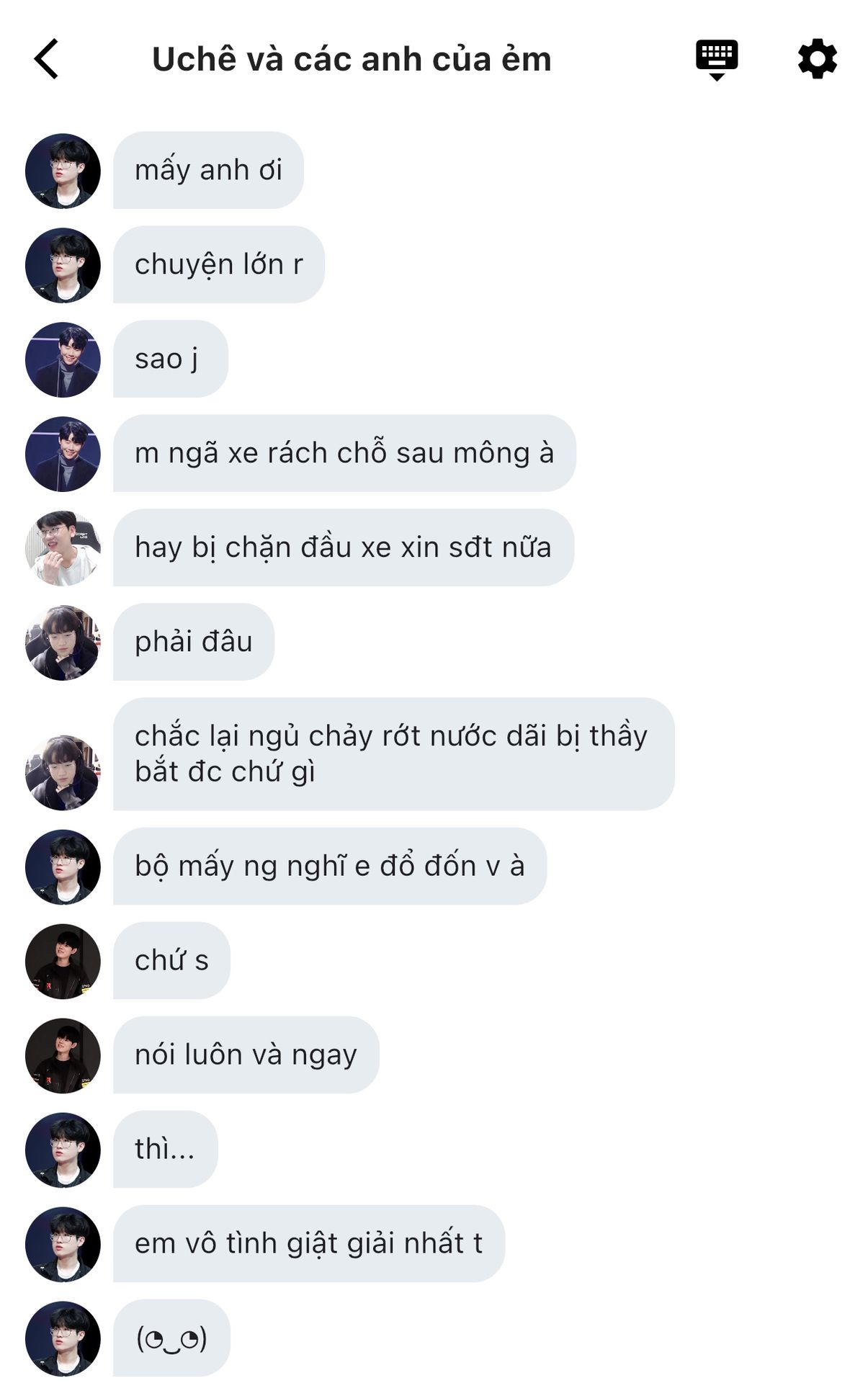Open chat settings gear icon
This screenshot has width=868, height=1383.
(x=818, y=59)
